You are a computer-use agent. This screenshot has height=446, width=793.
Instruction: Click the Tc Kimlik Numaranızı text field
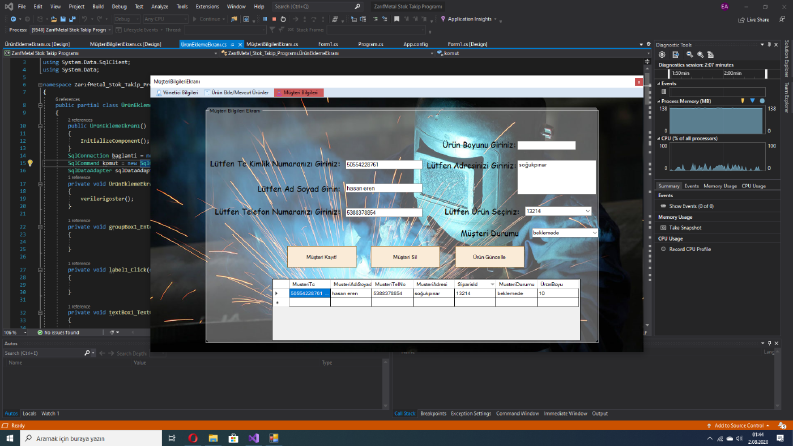tap(383, 164)
